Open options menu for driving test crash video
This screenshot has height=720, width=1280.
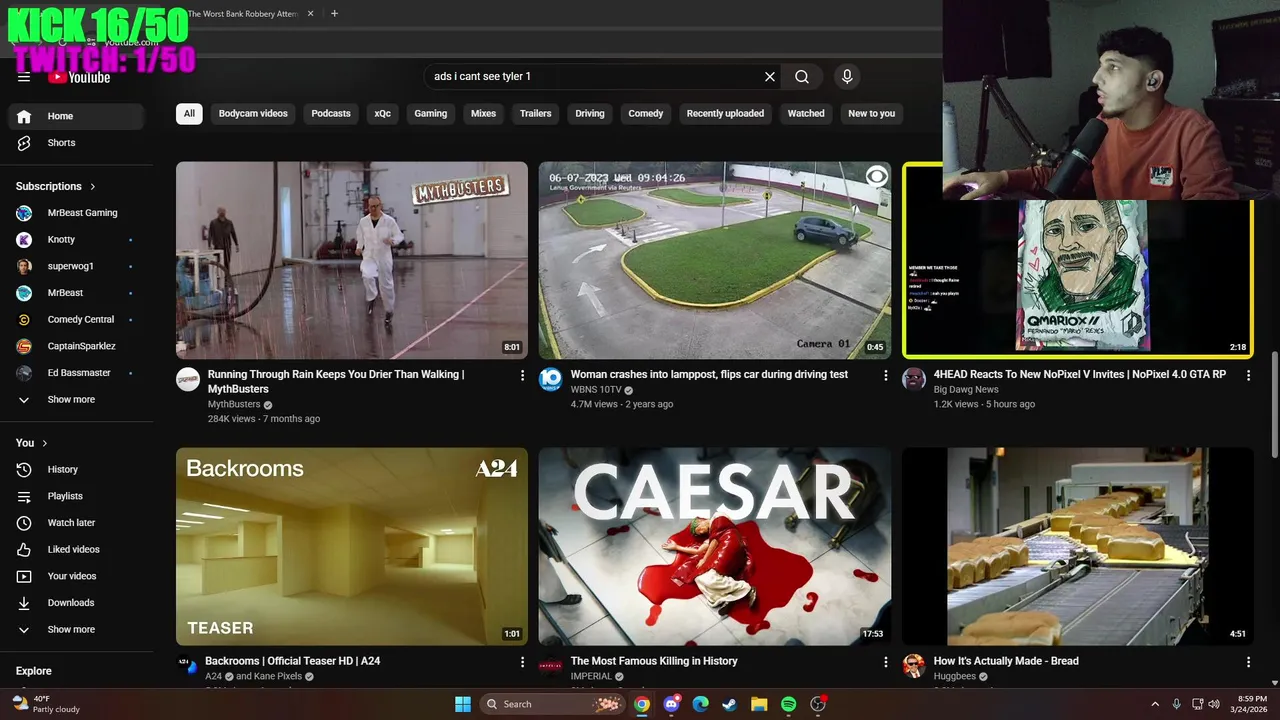coord(885,375)
